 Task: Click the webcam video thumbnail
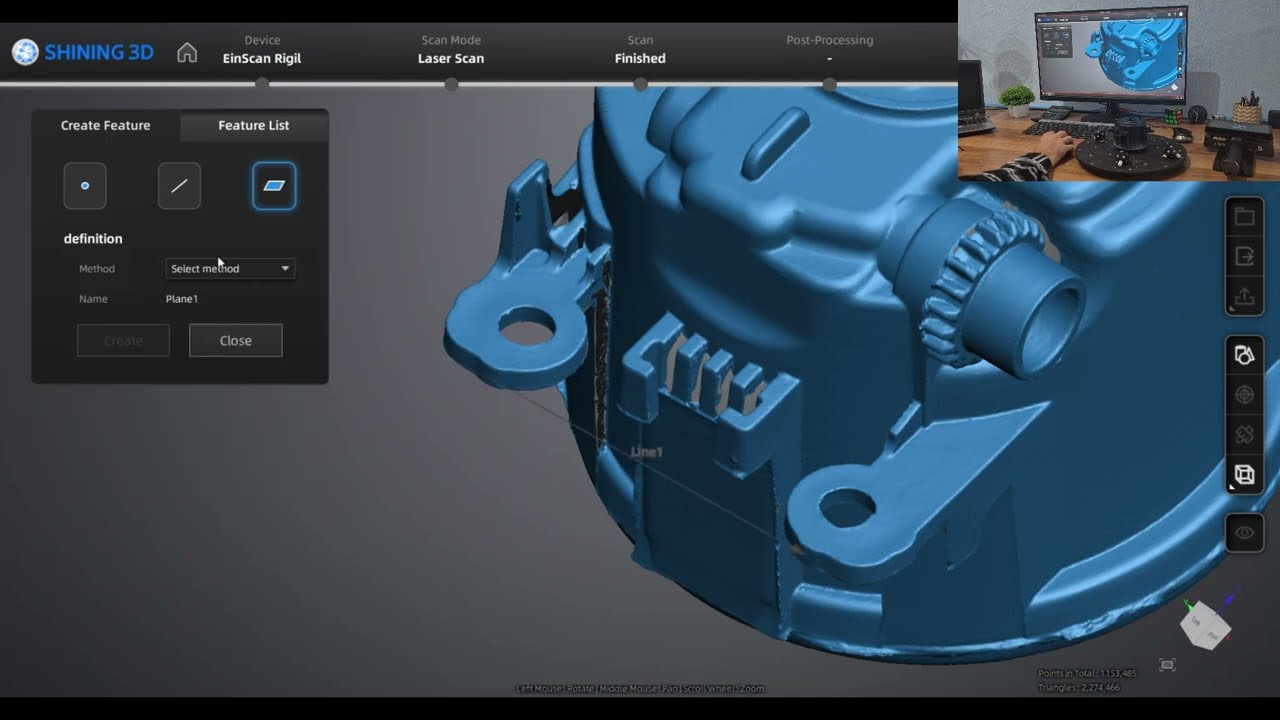(1119, 90)
